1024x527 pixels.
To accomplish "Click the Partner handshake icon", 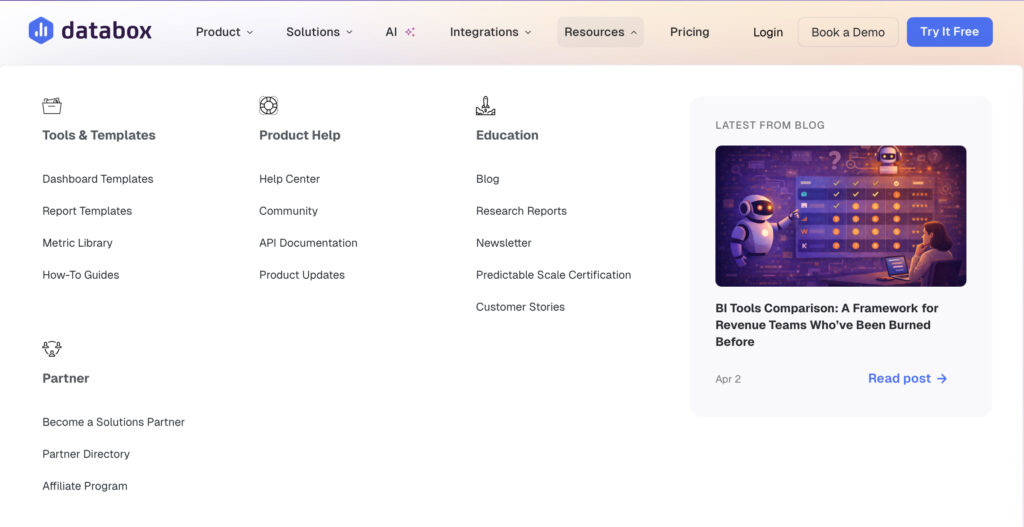I will coord(52,349).
